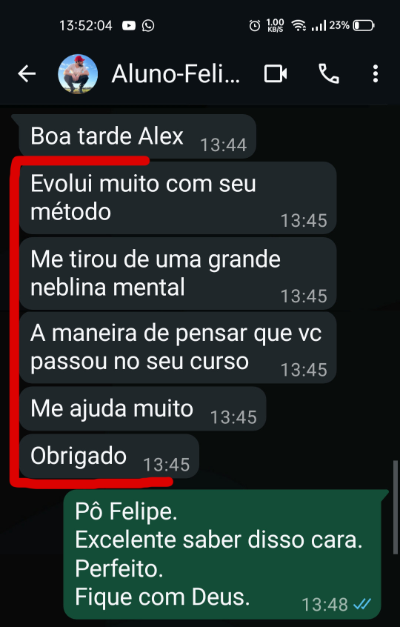Tap the Wi-Fi status icon

click(298, 26)
